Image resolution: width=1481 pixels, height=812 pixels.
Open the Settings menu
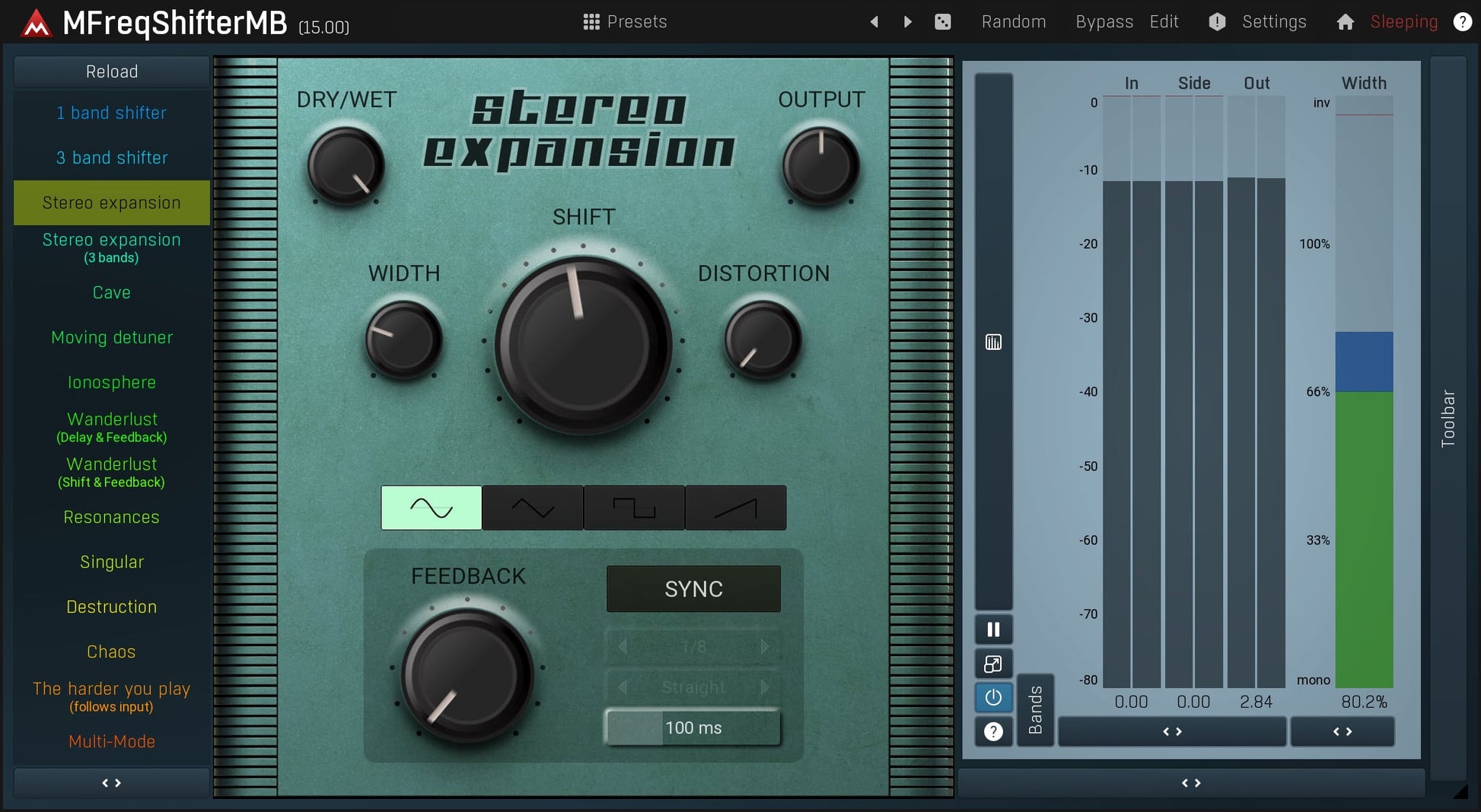click(1273, 22)
